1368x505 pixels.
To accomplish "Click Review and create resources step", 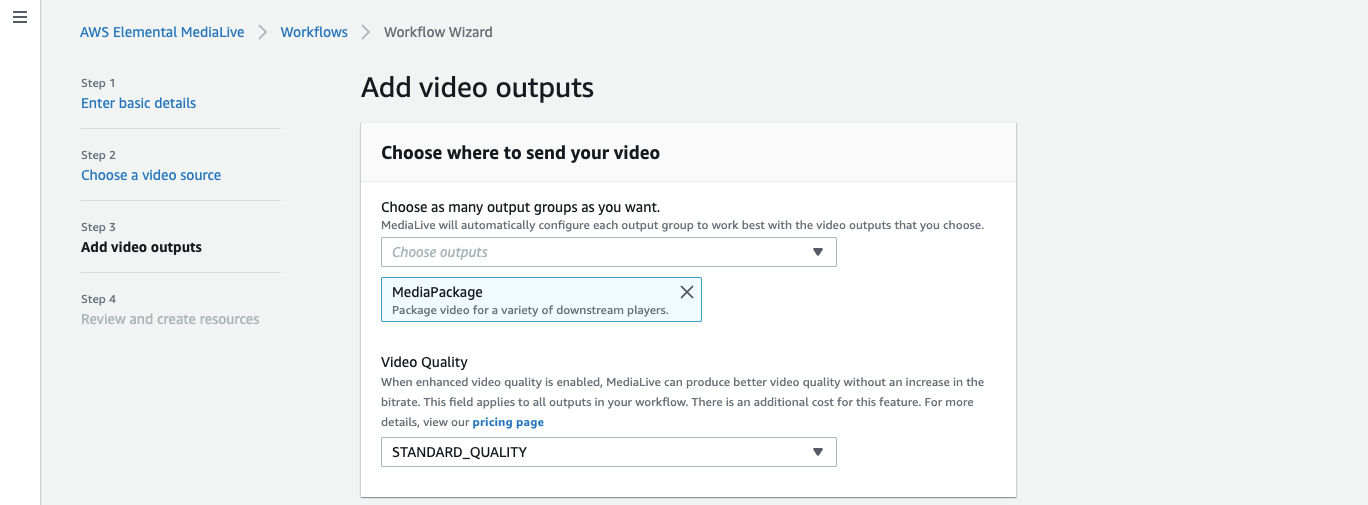I will pyautogui.click(x=170, y=319).
